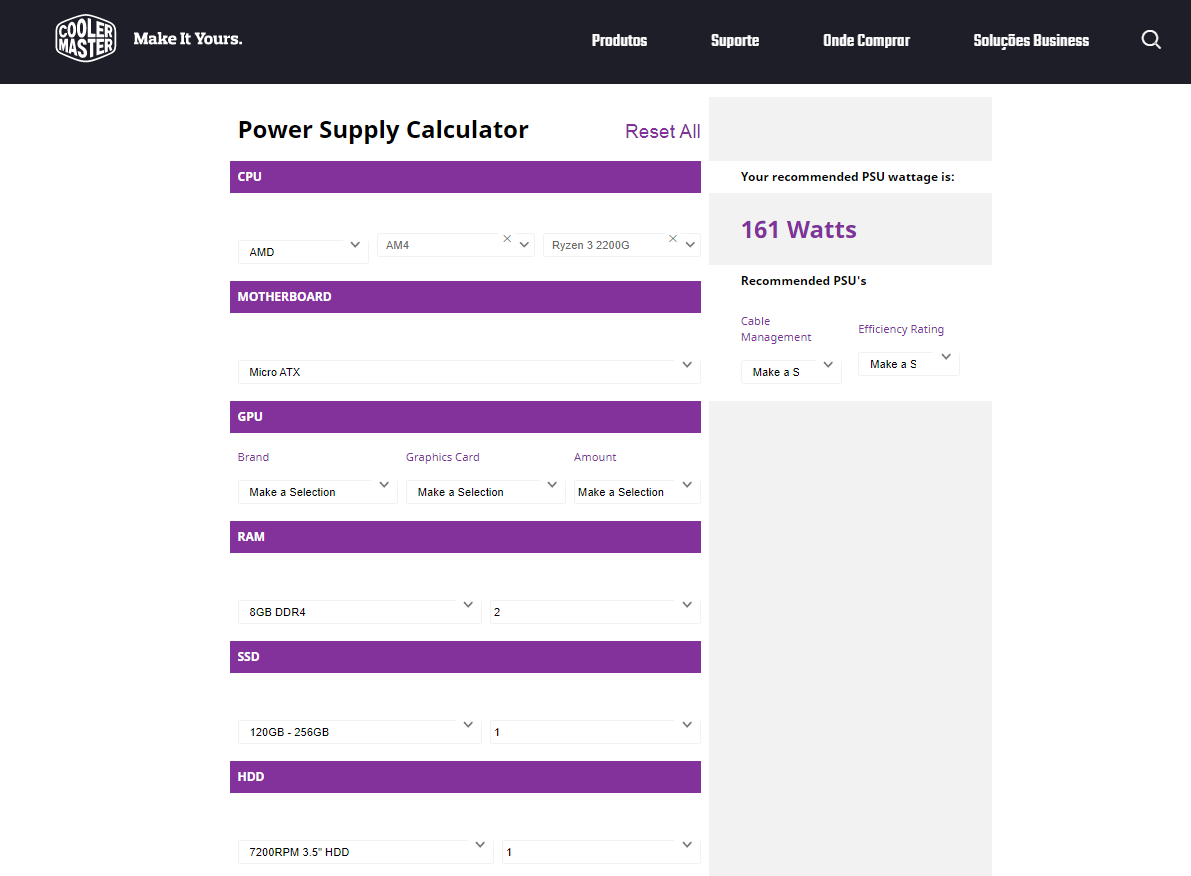Open the AMD CPU brand dropdown
This screenshot has height=876, width=1191.
click(303, 251)
